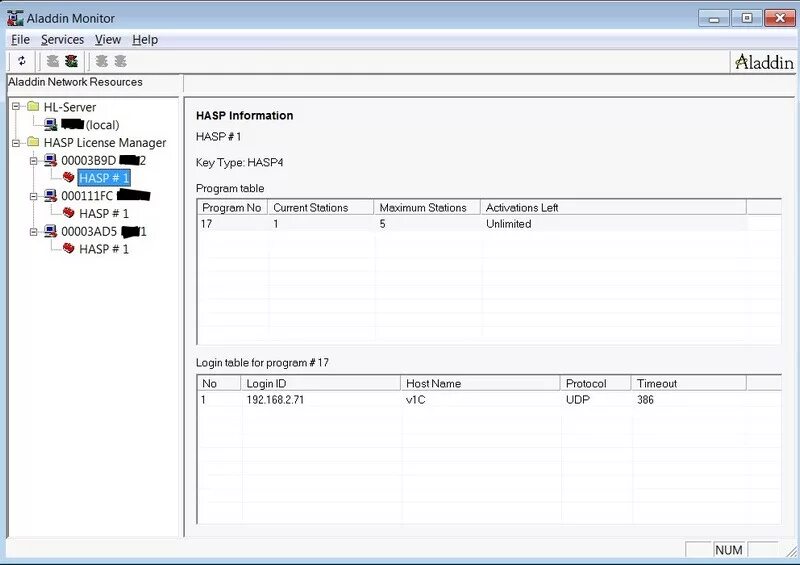
Task: Click the Timeout column header
Action: [x=689, y=383]
